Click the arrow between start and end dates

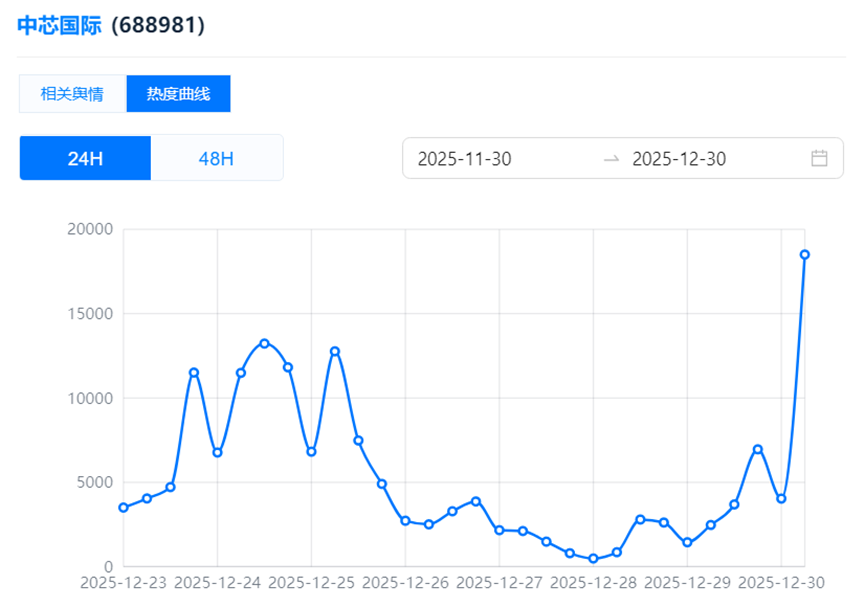pos(611,159)
